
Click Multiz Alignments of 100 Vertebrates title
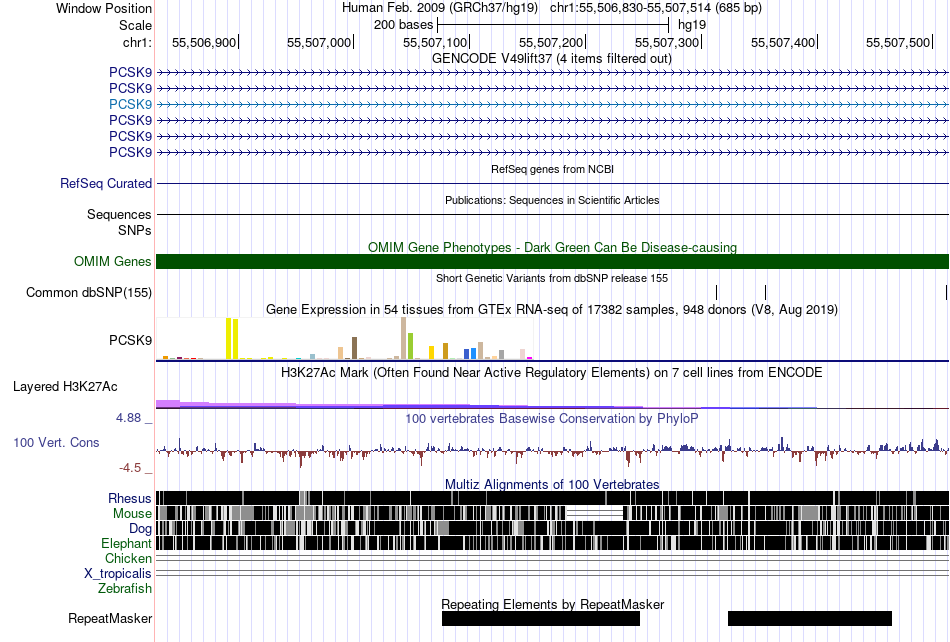552,485
